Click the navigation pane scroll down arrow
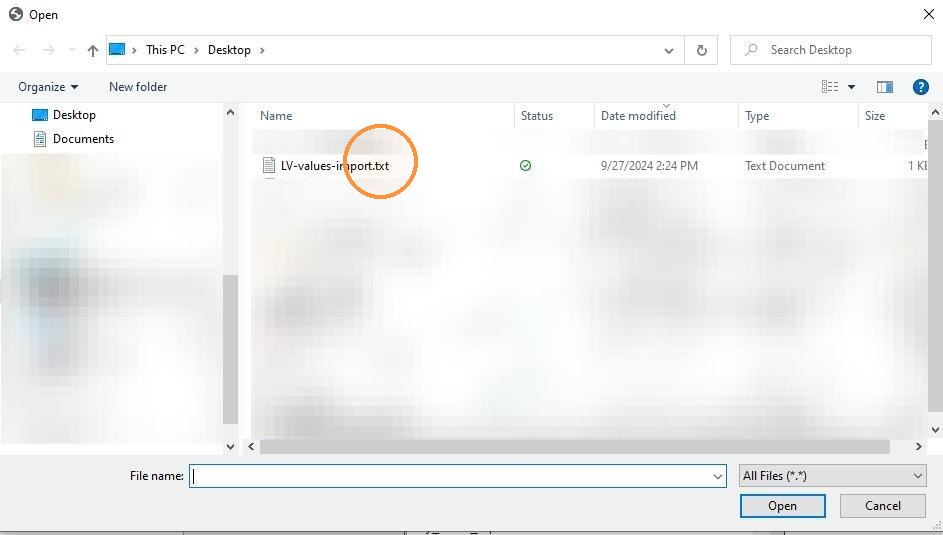The height and width of the screenshot is (535, 943). point(230,447)
